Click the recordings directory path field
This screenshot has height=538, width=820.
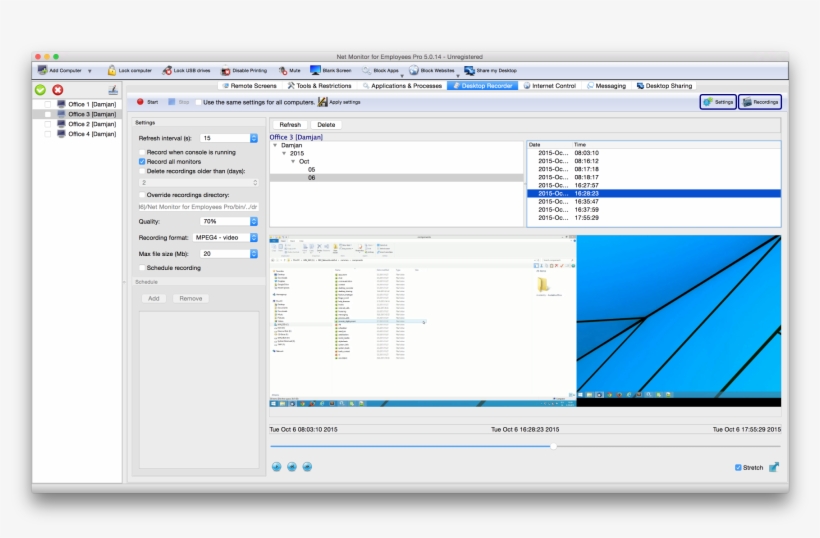point(198,207)
